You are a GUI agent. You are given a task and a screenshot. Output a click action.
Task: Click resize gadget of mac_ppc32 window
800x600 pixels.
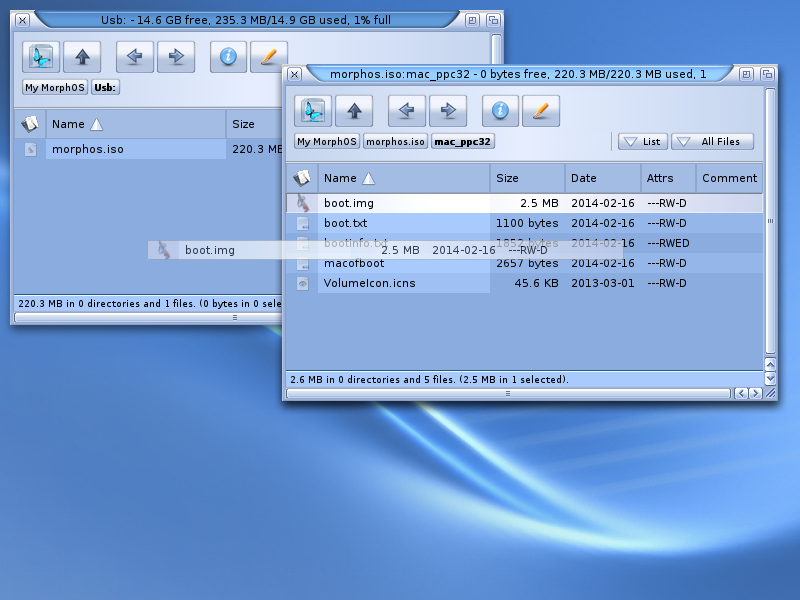click(x=770, y=393)
